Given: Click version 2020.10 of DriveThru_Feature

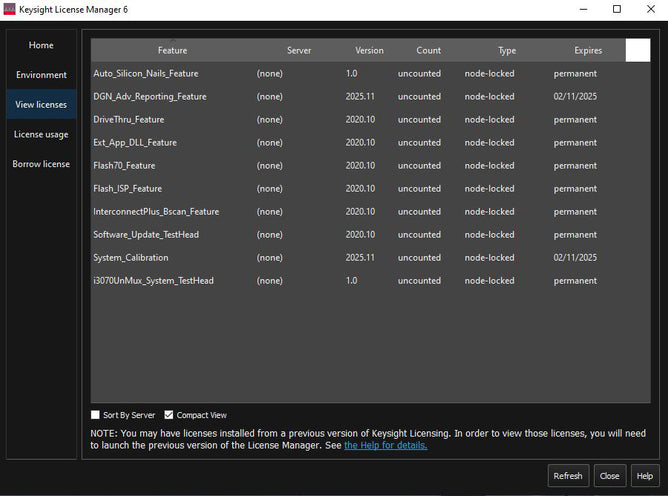Looking at the screenshot, I should pos(360,120).
